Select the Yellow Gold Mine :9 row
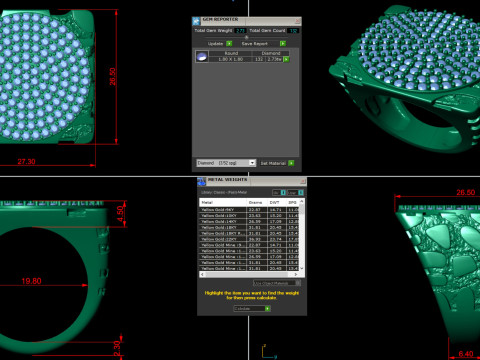Image resolution: width=480 pixels, height=360 pixels. [x=249, y=245]
